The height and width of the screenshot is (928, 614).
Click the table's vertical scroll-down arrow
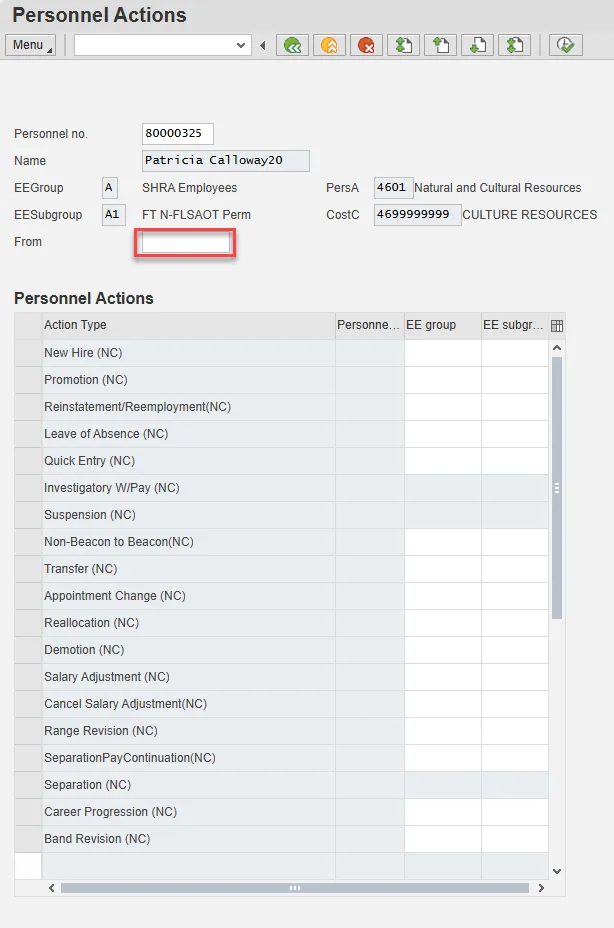[x=557, y=871]
